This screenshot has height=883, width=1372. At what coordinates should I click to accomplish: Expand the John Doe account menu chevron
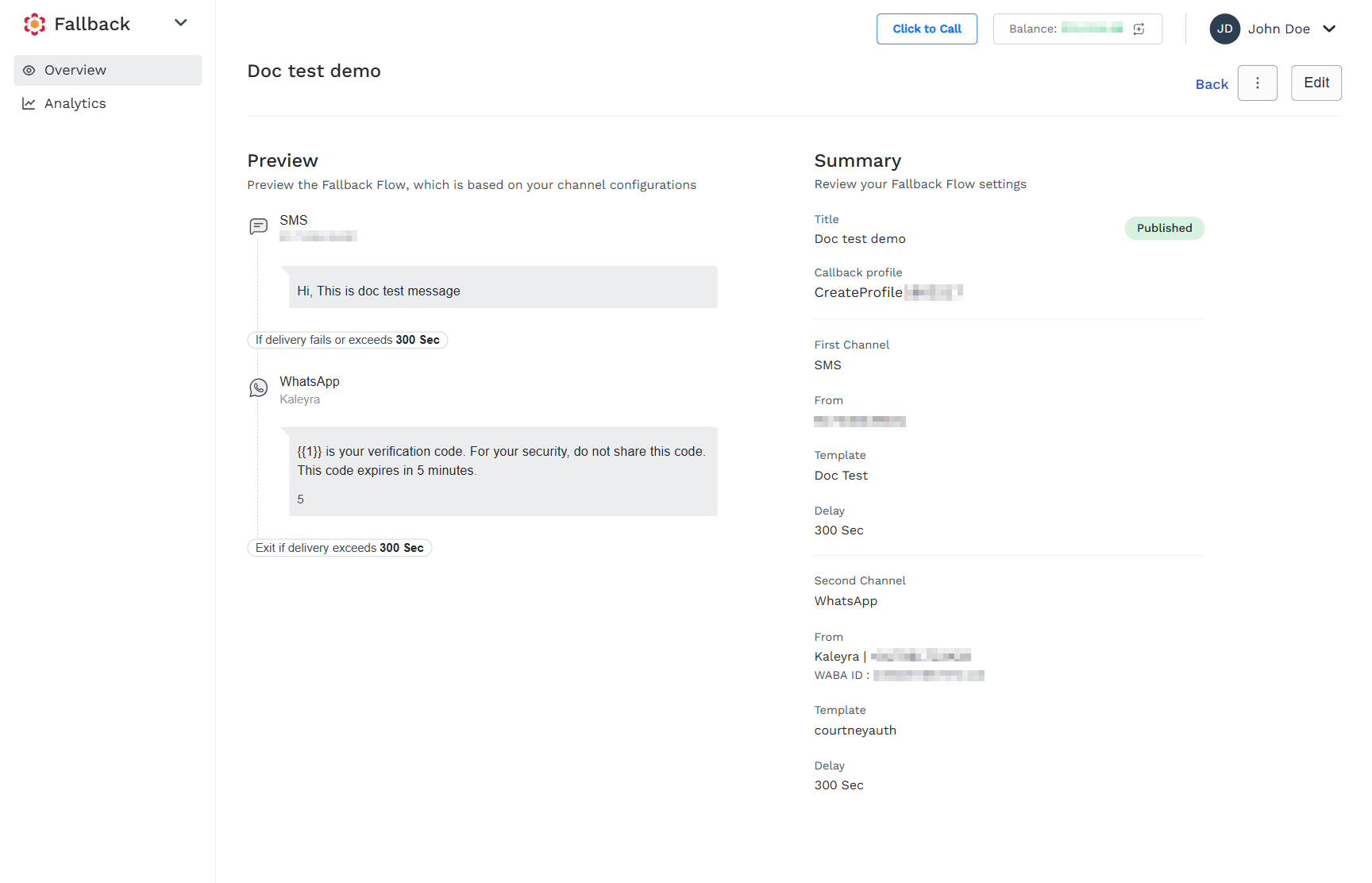point(1329,29)
